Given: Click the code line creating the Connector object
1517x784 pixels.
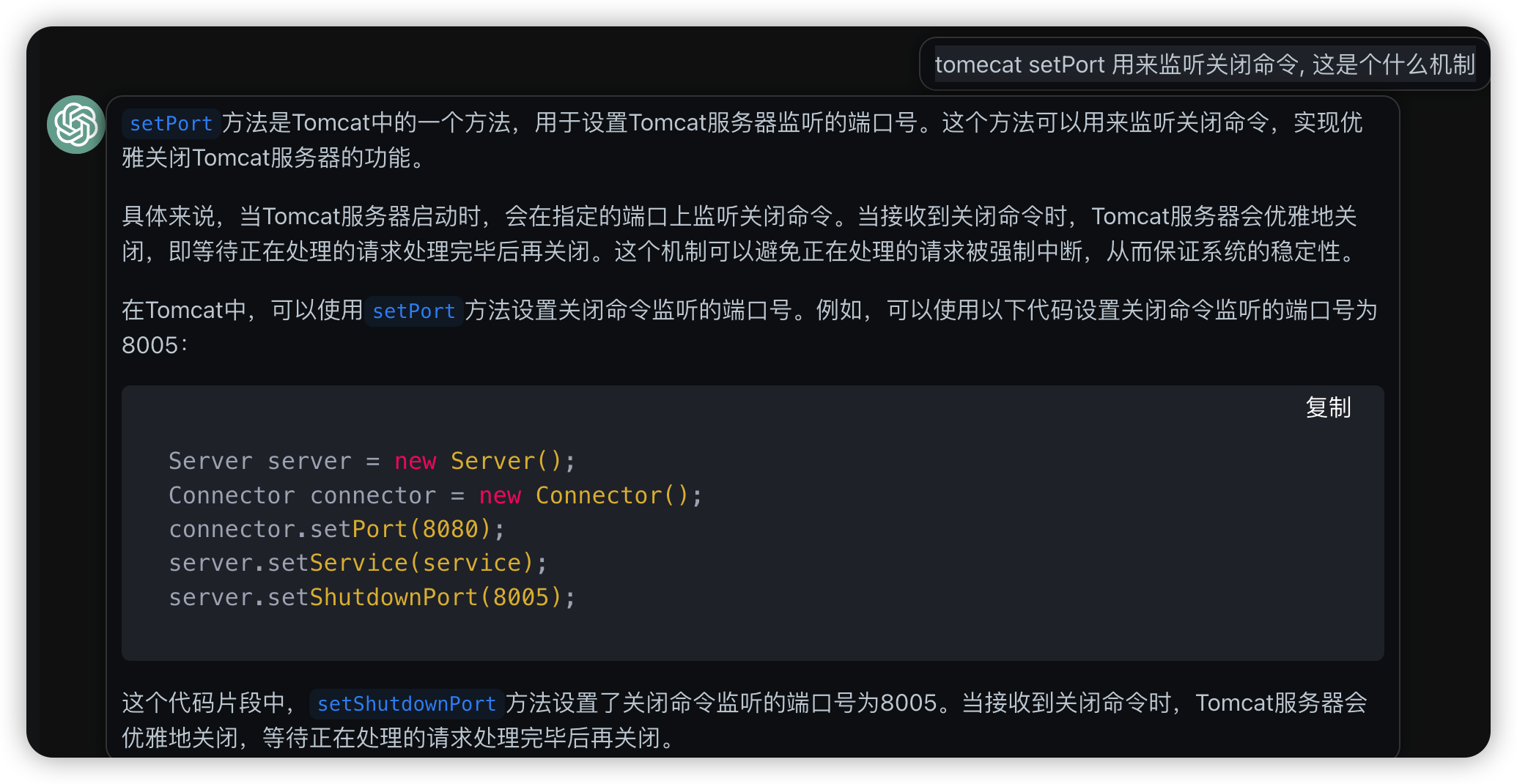Looking at the screenshot, I should [435, 495].
